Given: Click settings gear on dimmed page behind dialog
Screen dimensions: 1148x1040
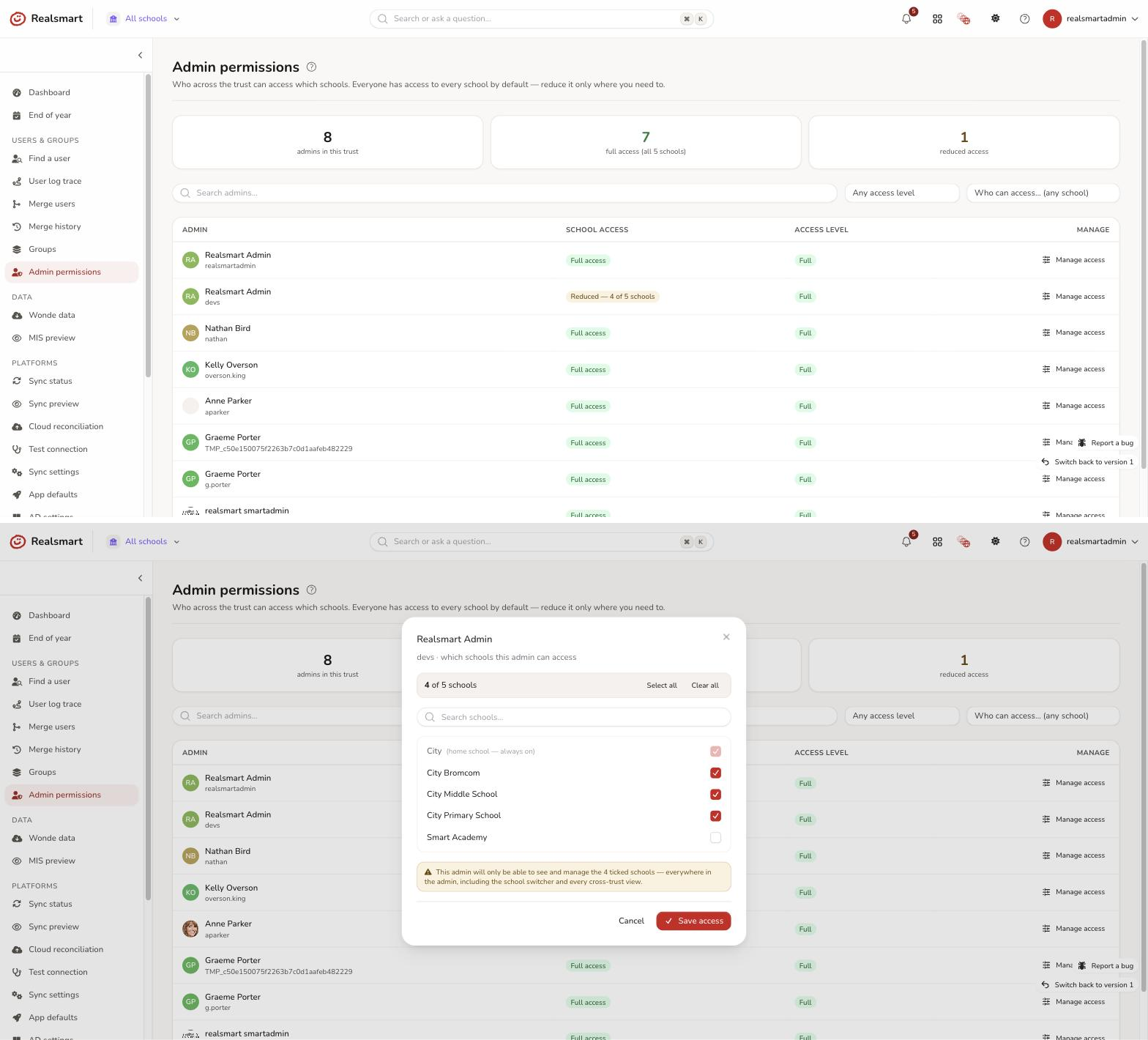Looking at the screenshot, I should (x=995, y=541).
